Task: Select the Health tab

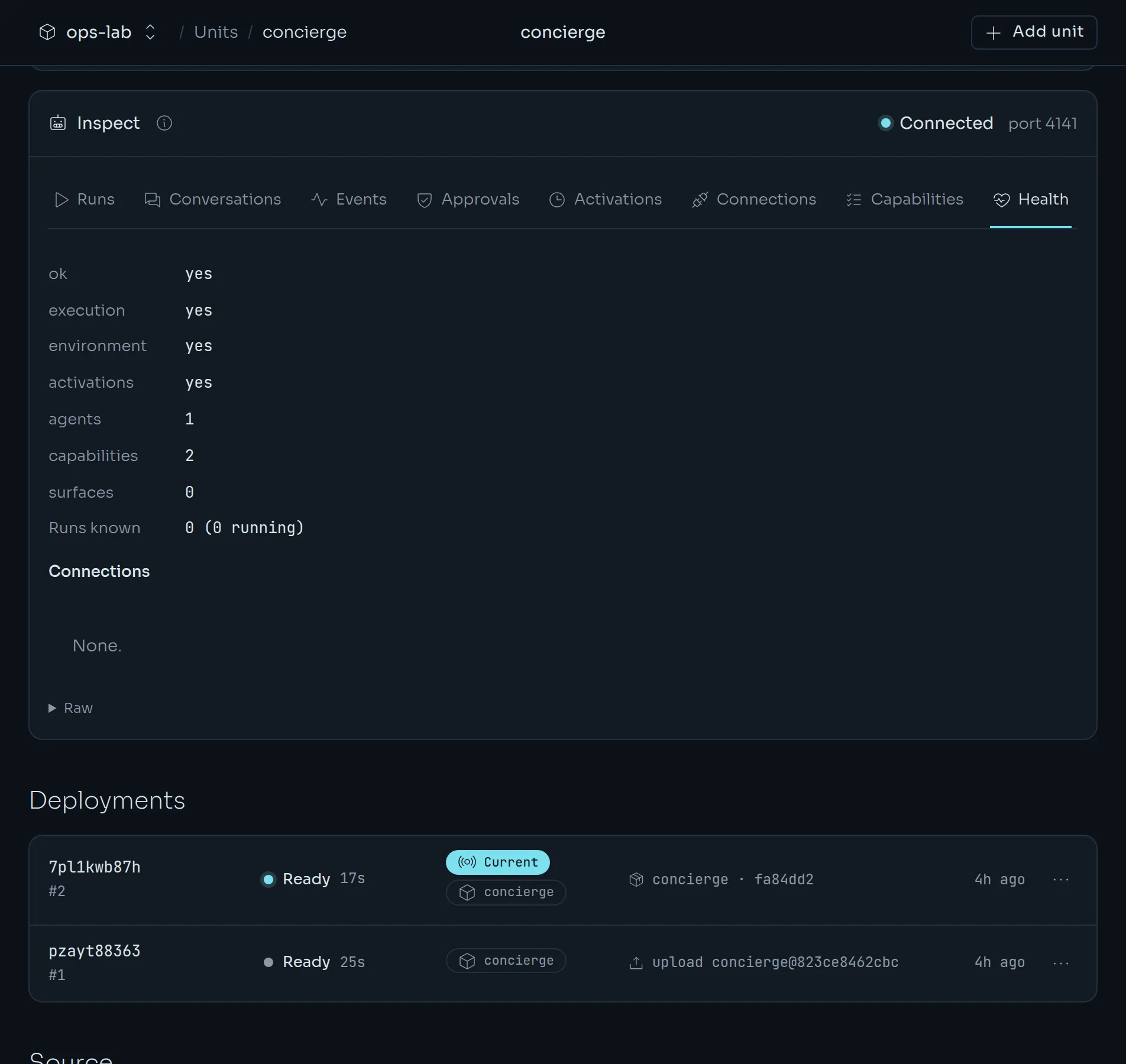Action: 1031,200
